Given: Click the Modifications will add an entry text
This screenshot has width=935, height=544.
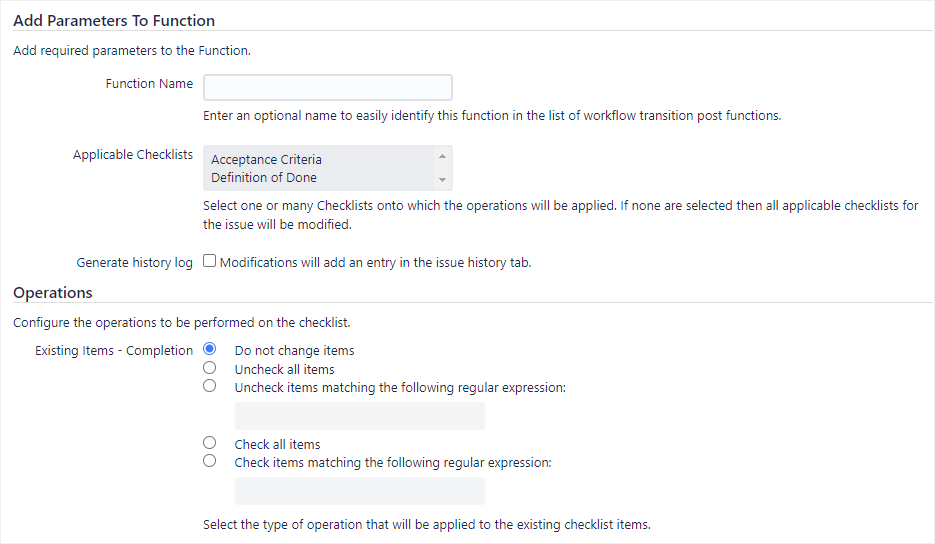Looking at the screenshot, I should (375, 263).
